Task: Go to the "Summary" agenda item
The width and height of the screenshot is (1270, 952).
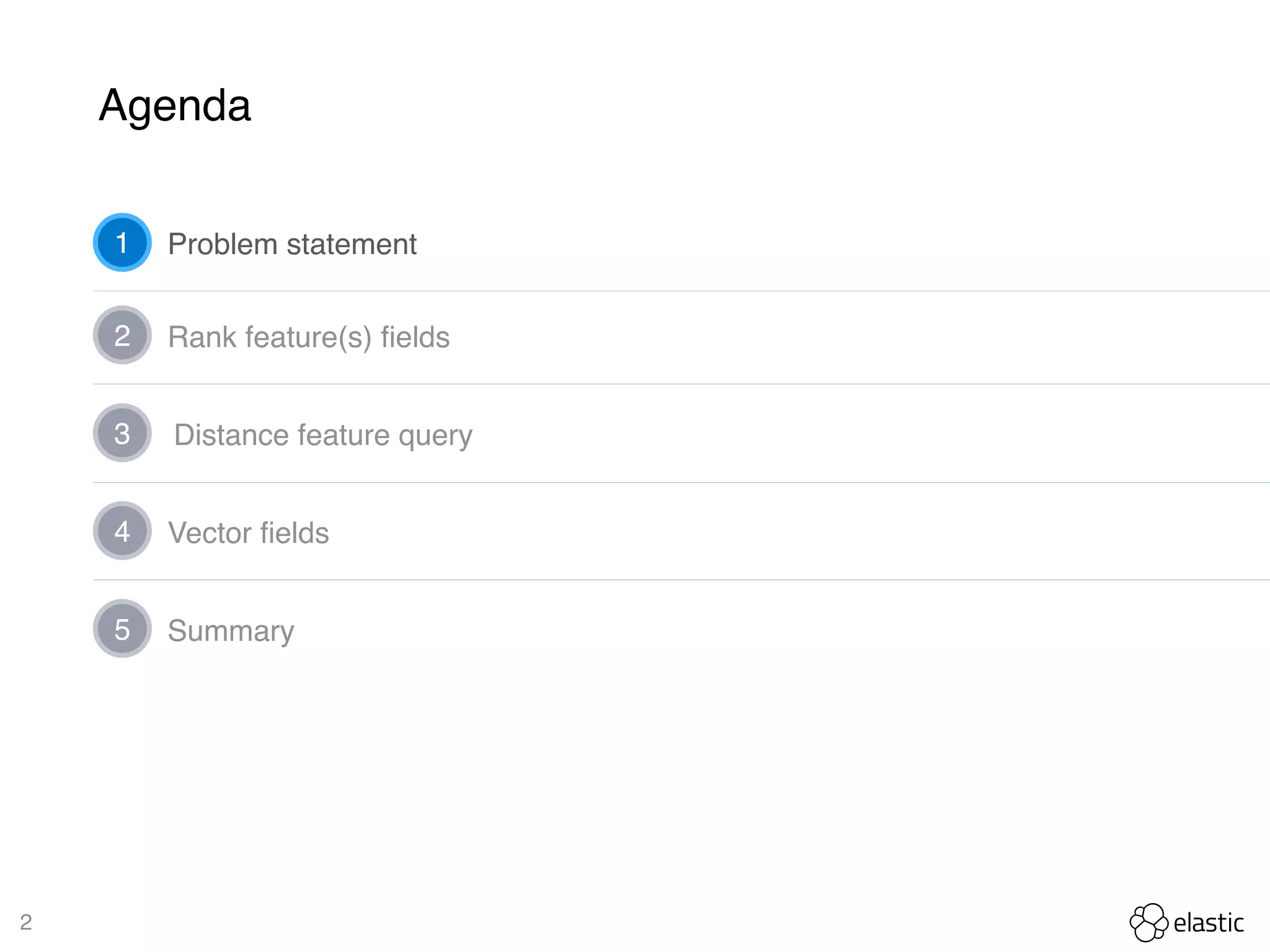Action: [x=231, y=631]
